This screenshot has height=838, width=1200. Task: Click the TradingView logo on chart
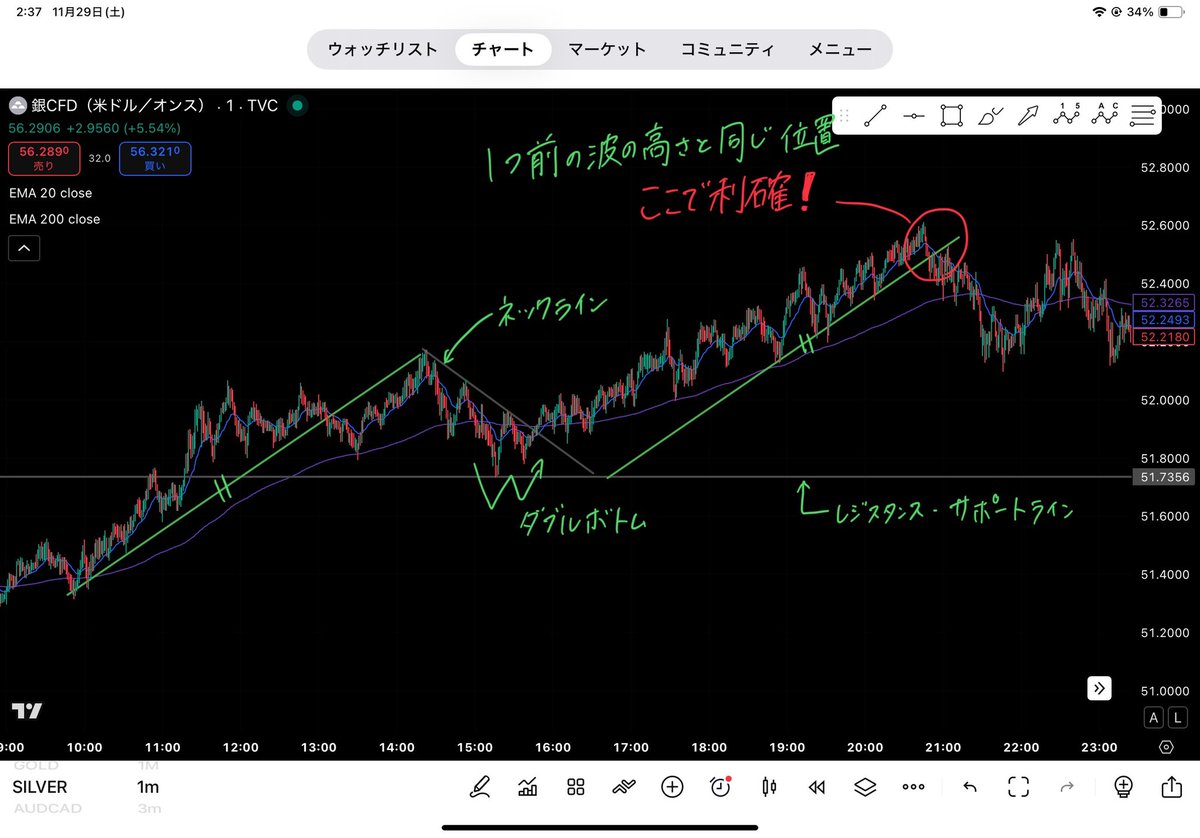(27, 711)
